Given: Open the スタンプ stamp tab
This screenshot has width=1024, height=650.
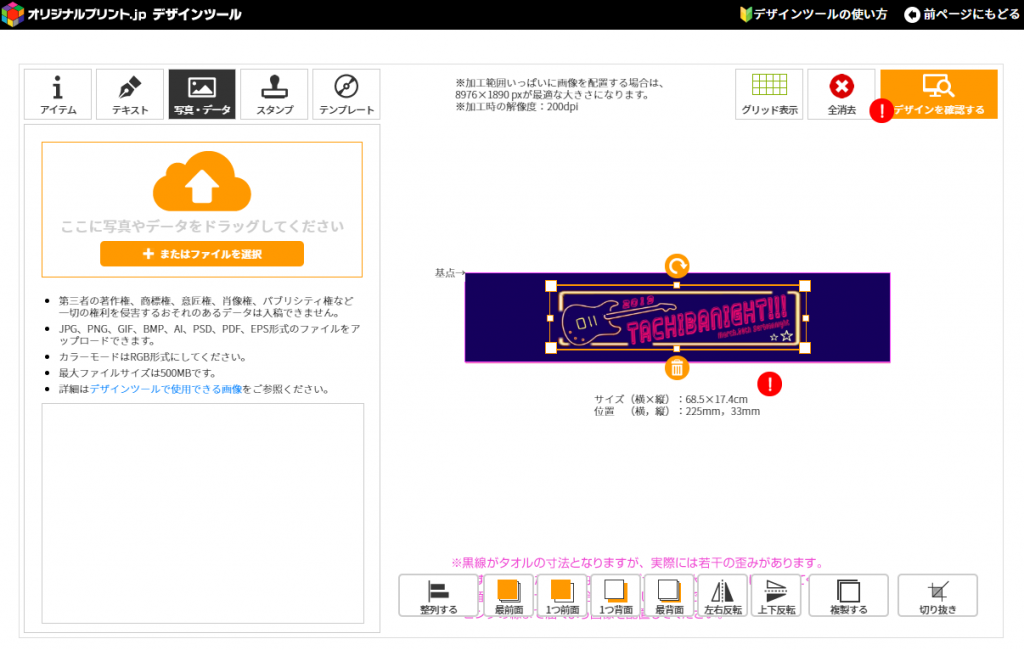Looking at the screenshot, I should 274,94.
